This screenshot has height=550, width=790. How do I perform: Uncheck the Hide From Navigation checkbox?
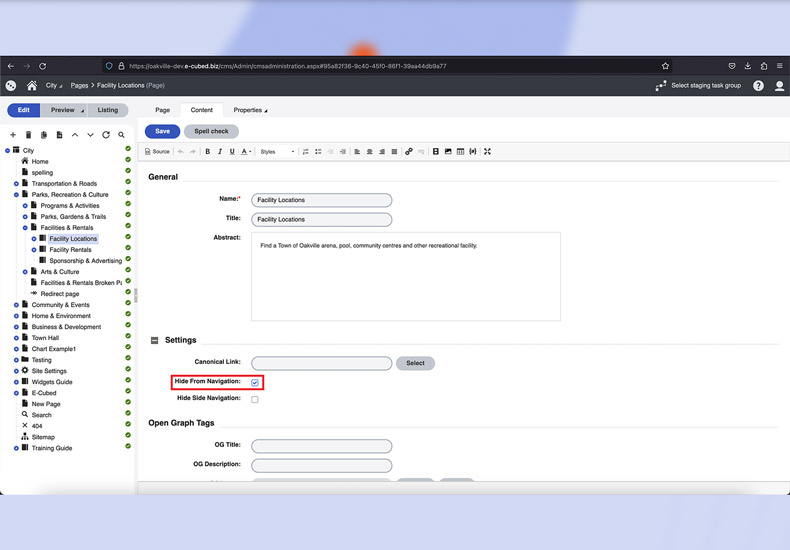[x=255, y=383]
